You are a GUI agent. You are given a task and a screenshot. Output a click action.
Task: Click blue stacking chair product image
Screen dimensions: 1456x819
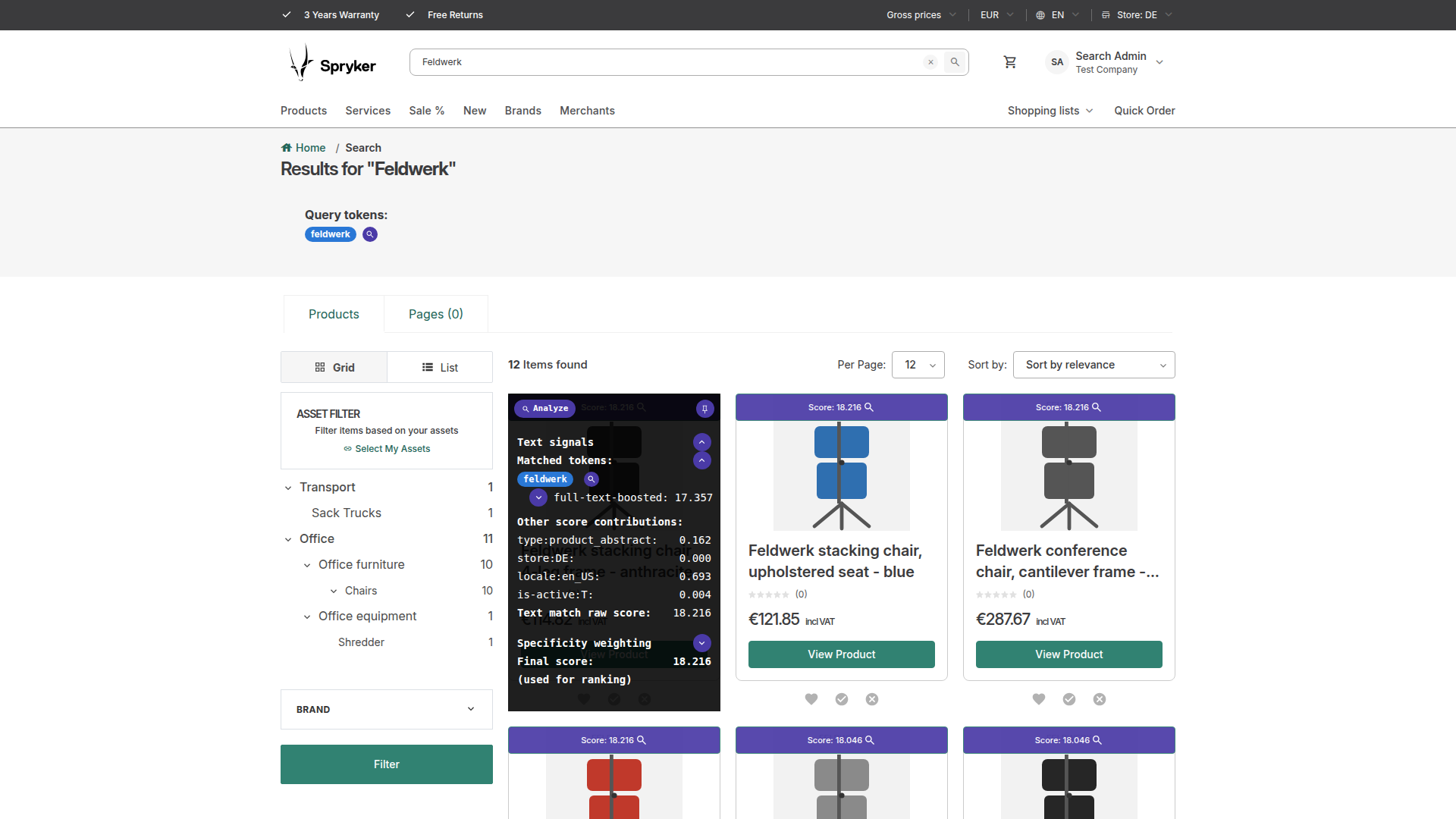(842, 476)
